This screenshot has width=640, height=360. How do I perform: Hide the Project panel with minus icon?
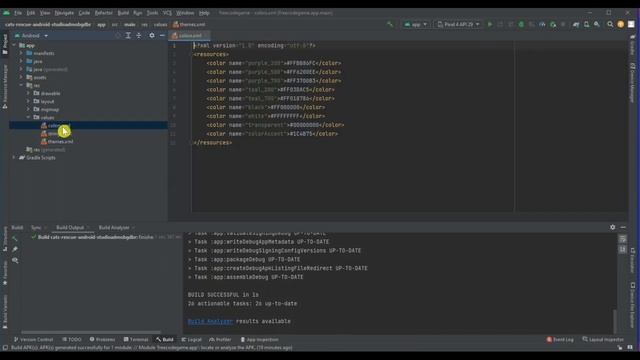pyautogui.click(x=162, y=36)
